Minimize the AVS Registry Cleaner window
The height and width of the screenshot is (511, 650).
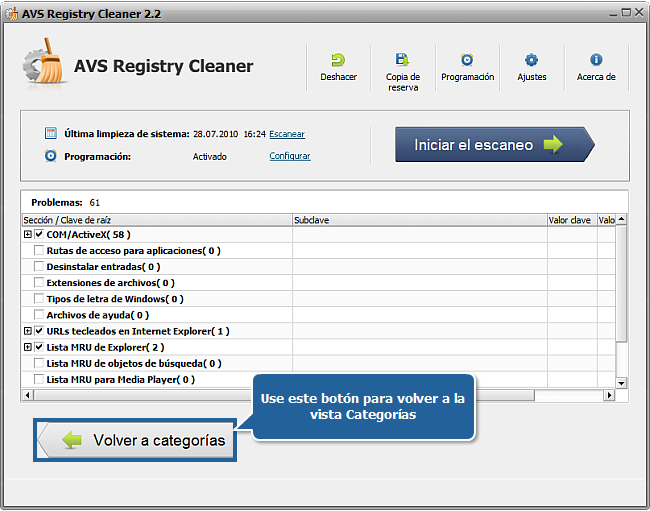614,14
